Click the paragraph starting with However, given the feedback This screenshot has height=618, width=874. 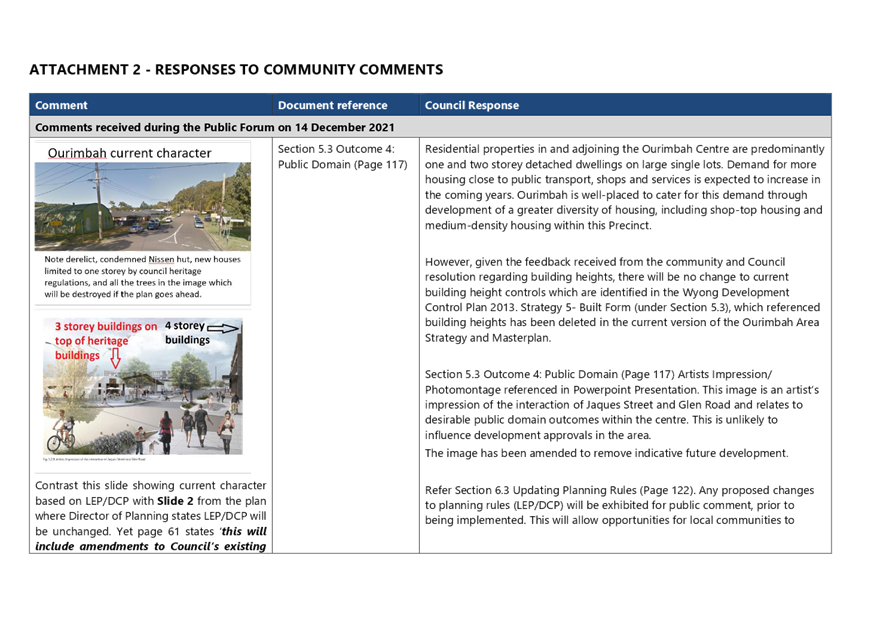[x=622, y=299]
